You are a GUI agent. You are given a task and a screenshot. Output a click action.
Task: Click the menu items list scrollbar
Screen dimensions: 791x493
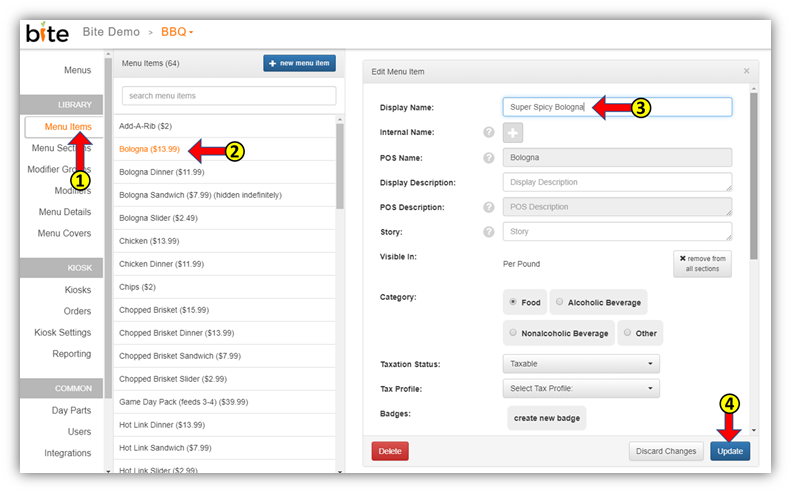click(340, 167)
